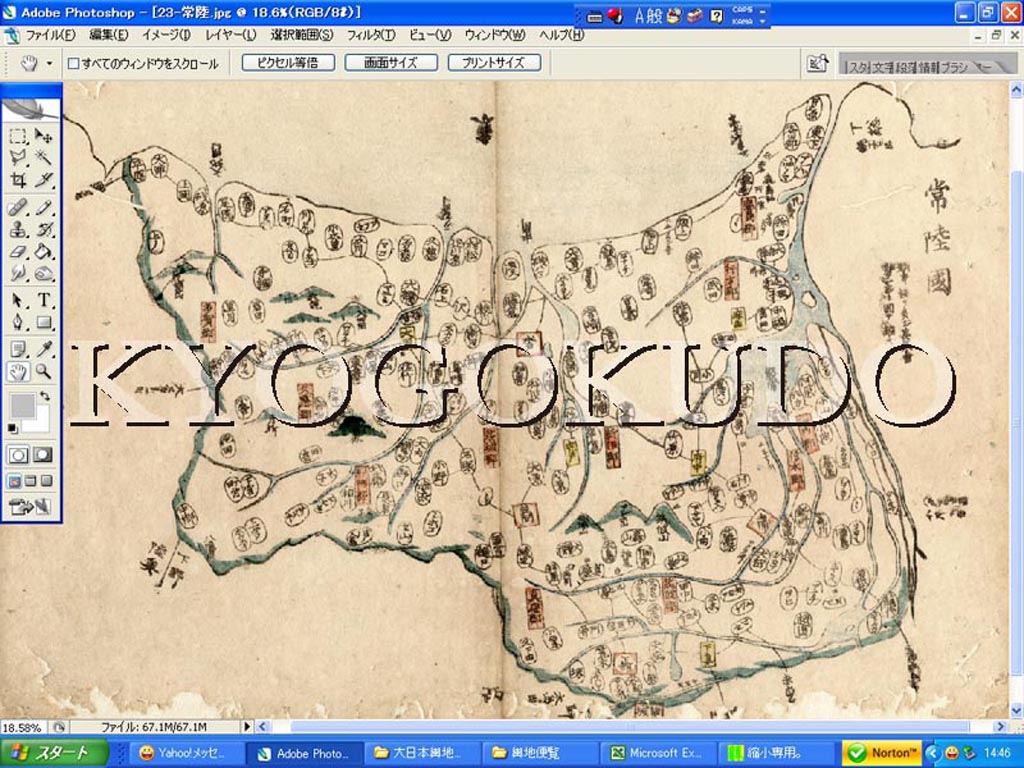Click the 画面サイズ button

[391, 63]
